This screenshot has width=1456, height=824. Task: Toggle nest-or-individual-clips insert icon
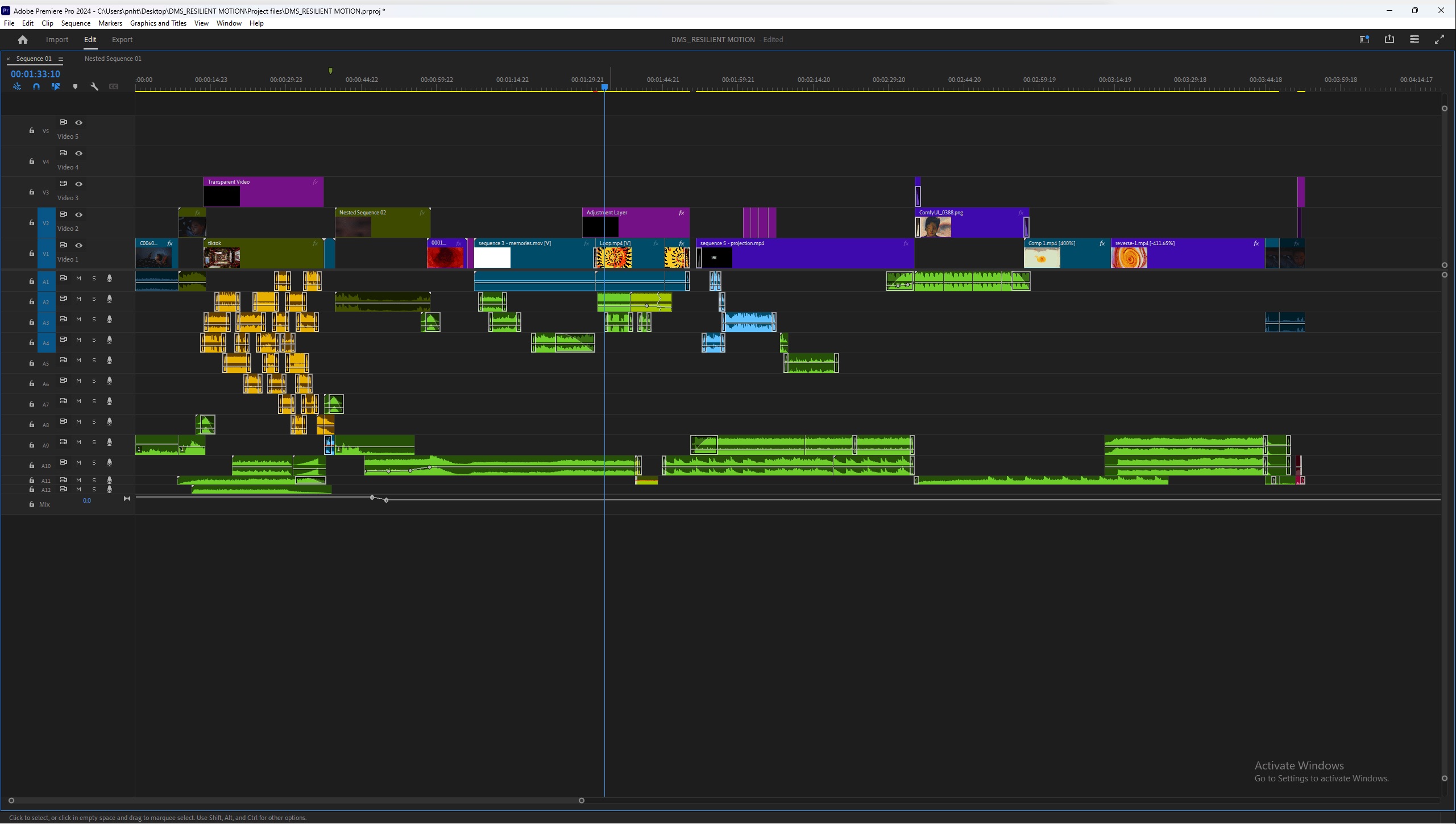coord(17,86)
